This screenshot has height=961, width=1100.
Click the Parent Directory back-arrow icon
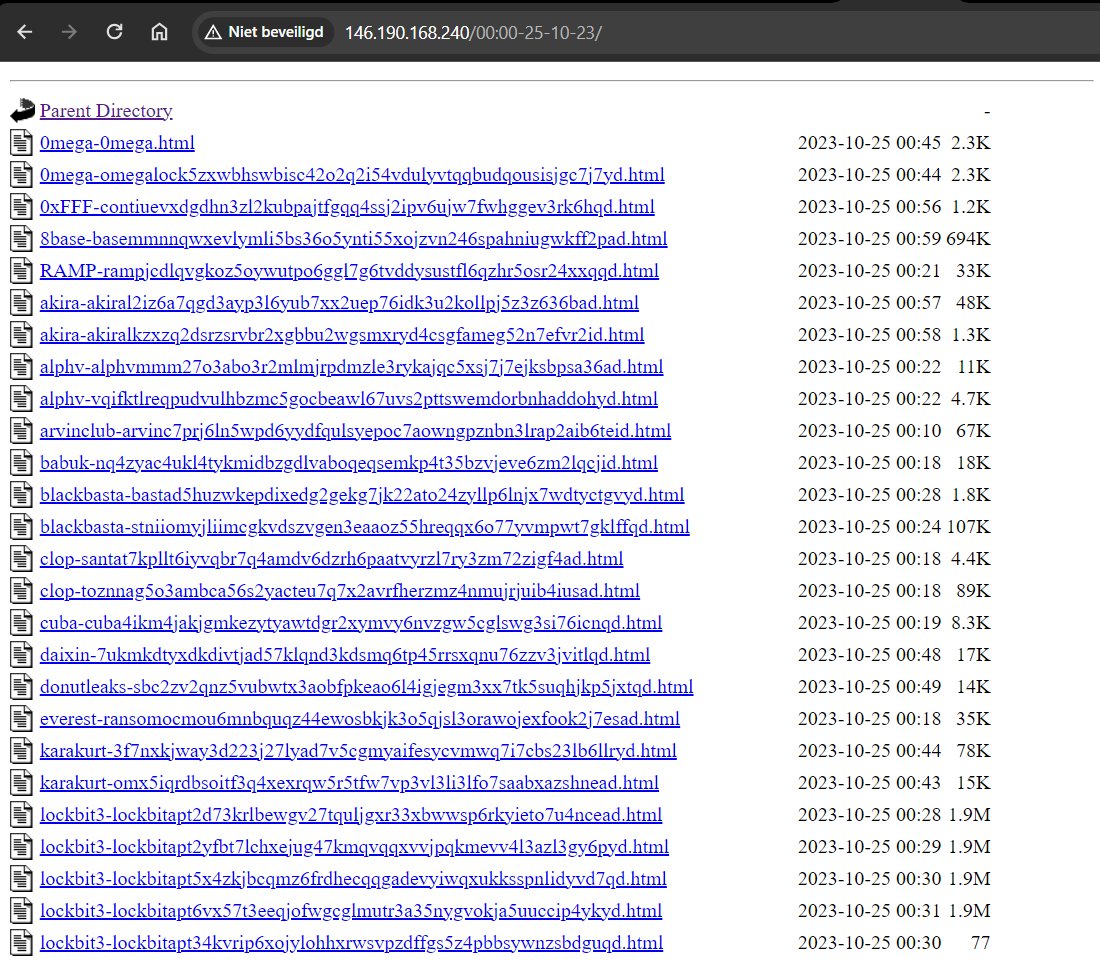click(x=22, y=111)
